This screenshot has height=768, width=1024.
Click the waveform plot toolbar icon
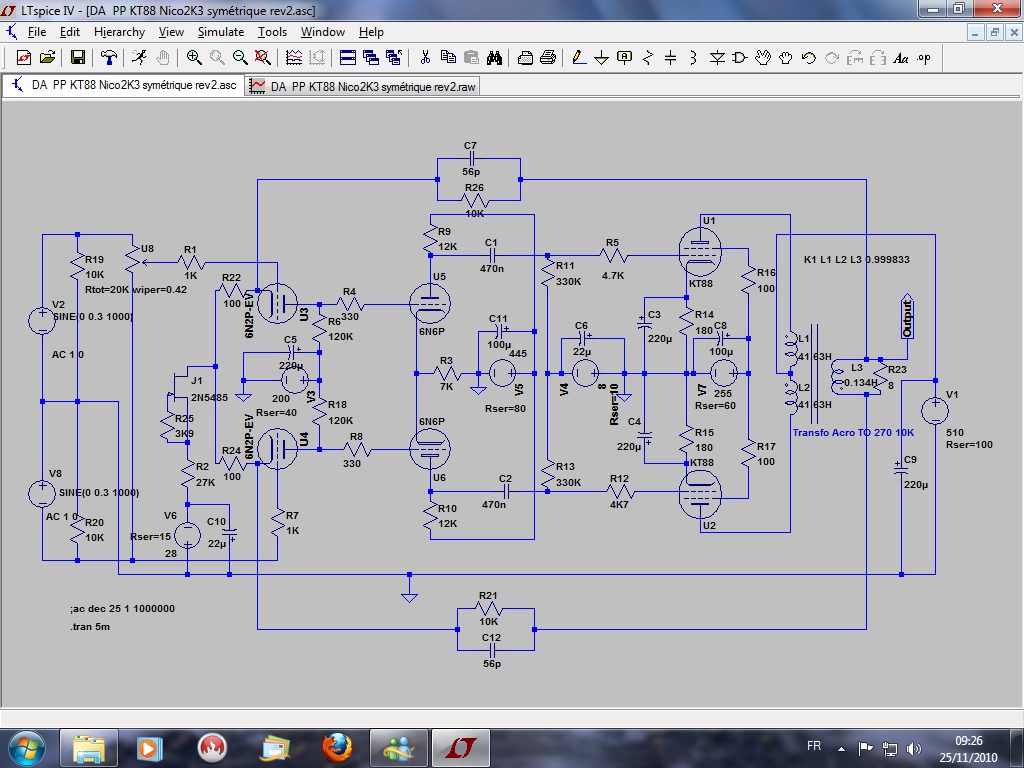[294, 58]
